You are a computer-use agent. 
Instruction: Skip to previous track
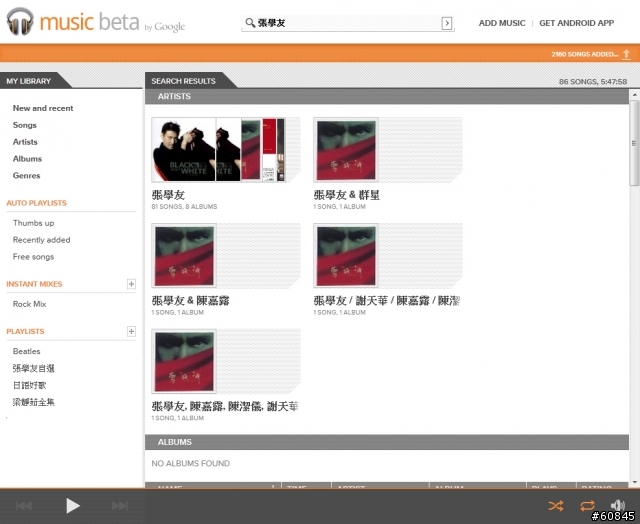tap(24, 506)
